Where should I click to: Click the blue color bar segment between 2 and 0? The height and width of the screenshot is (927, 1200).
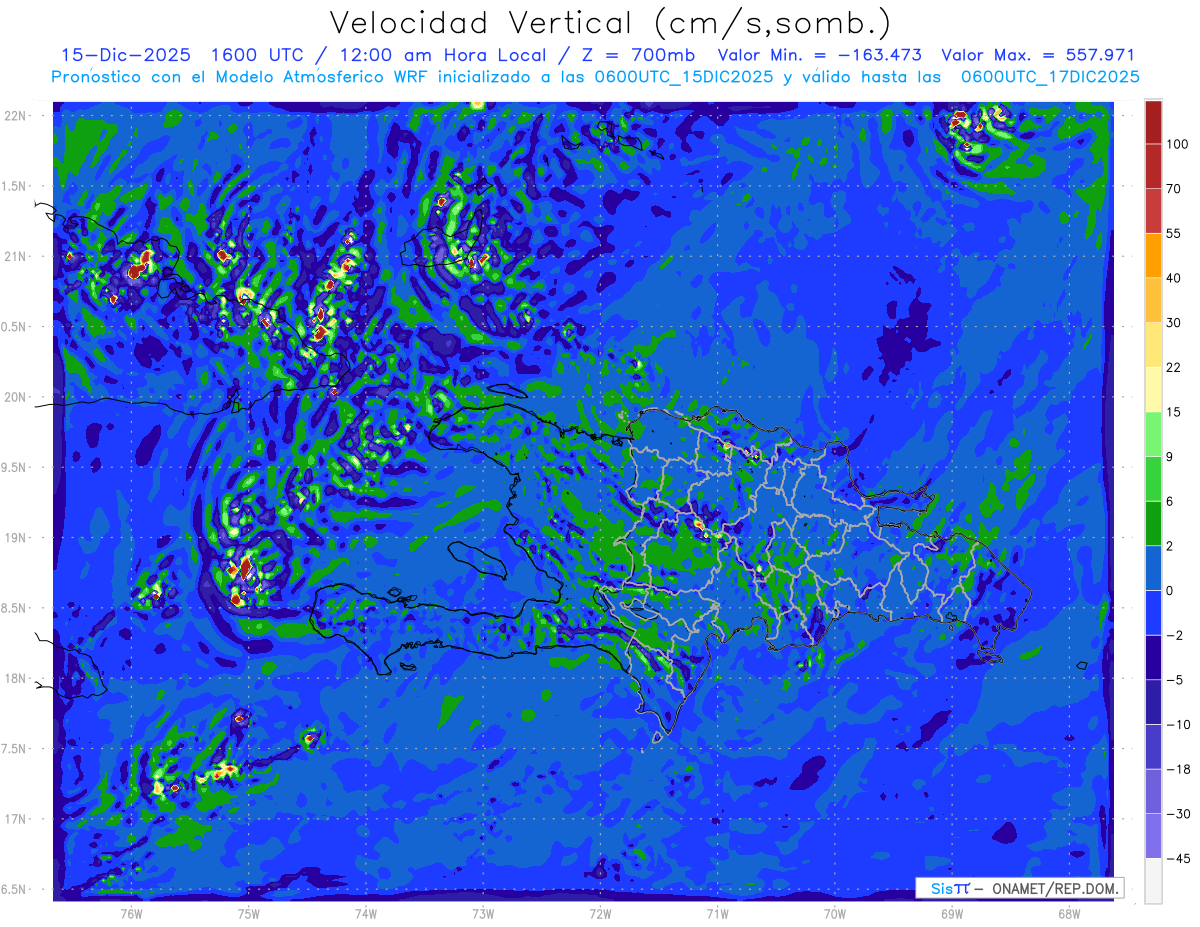1153,568
